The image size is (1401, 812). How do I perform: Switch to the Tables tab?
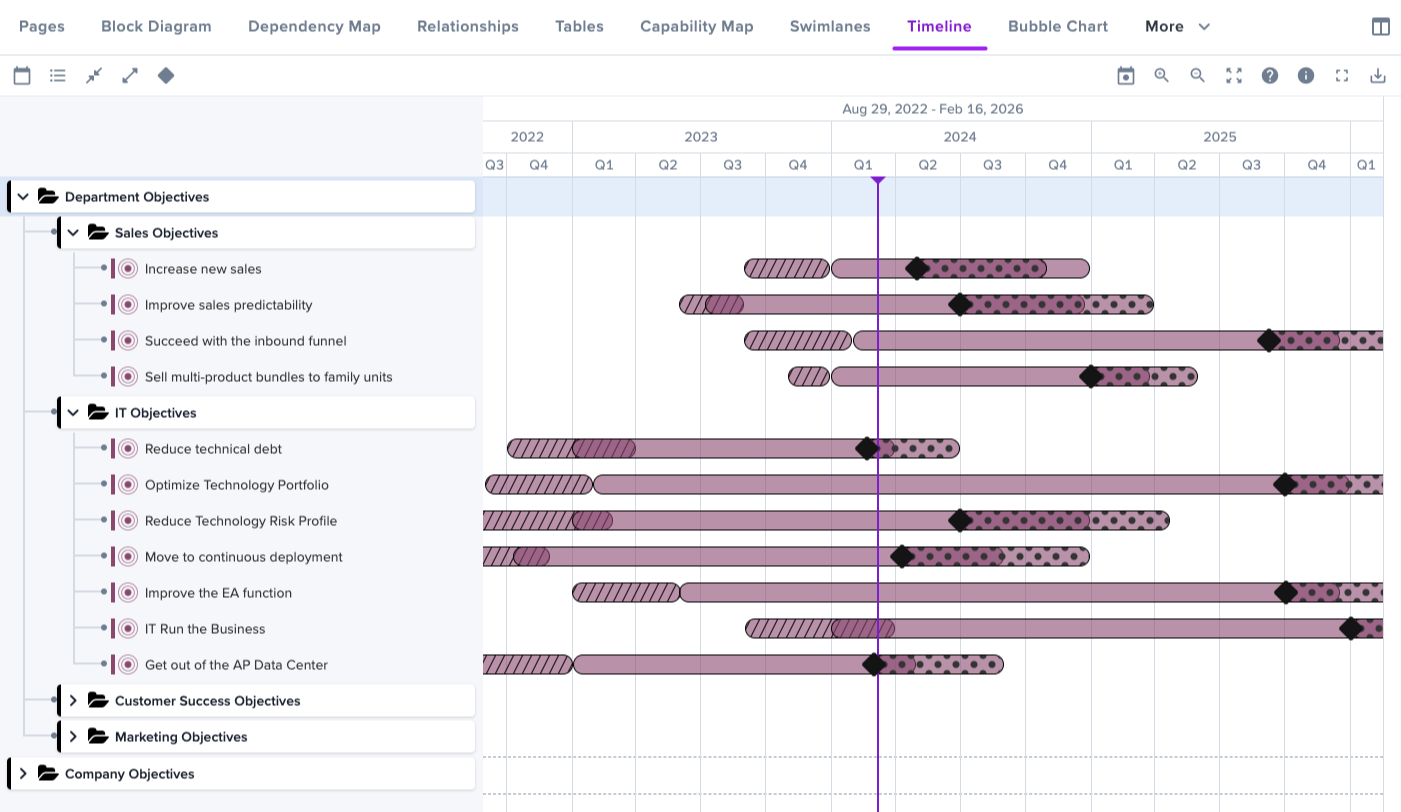tap(579, 26)
